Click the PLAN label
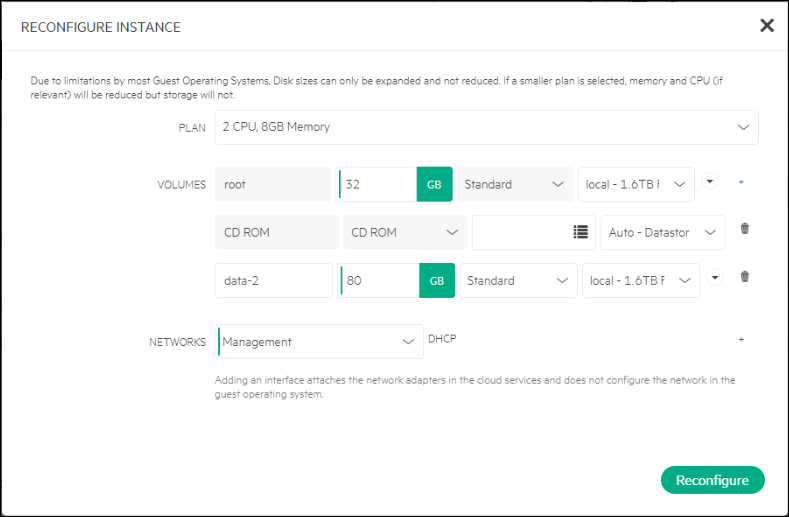Screen dimensions: 789x517 coord(192,128)
